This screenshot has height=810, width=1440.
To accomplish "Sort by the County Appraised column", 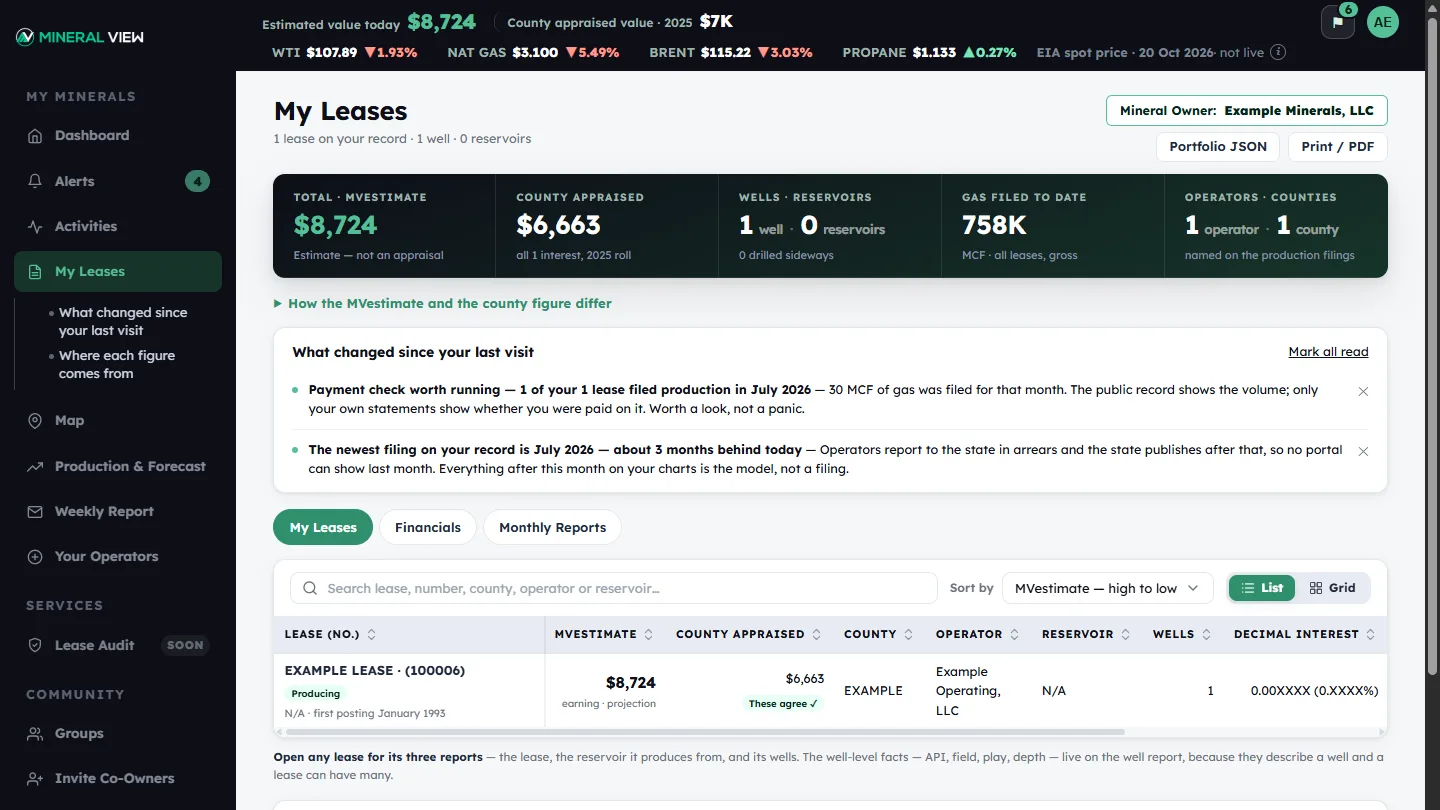I will (x=749, y=634).
